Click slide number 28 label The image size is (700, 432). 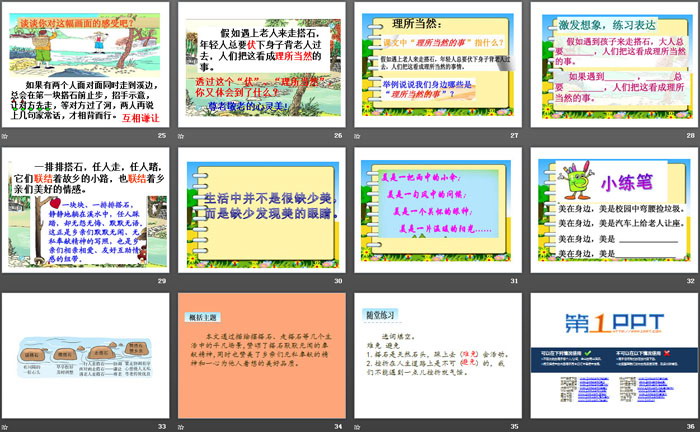(x=691, y=136)
